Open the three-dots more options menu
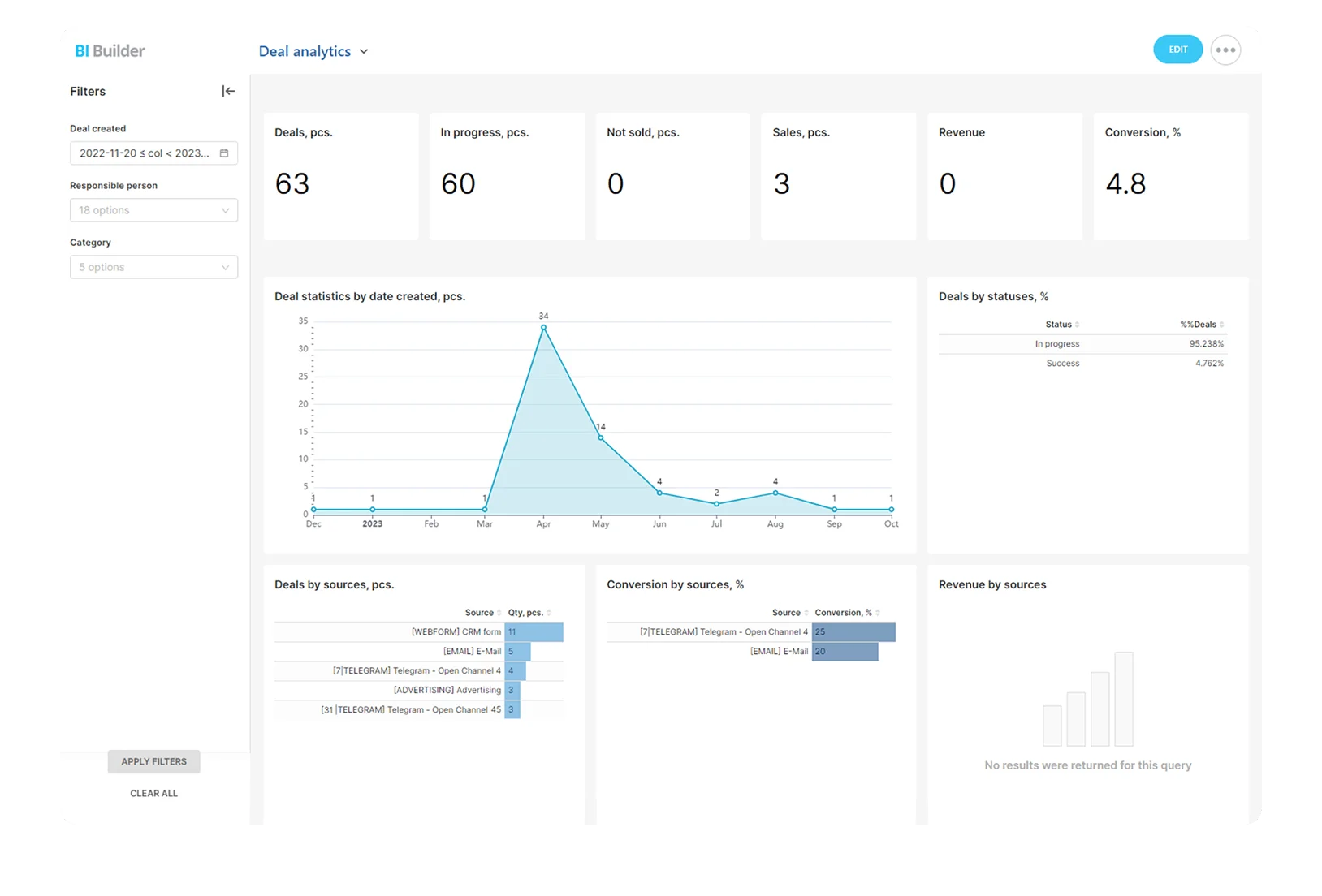 [1225, 50]
